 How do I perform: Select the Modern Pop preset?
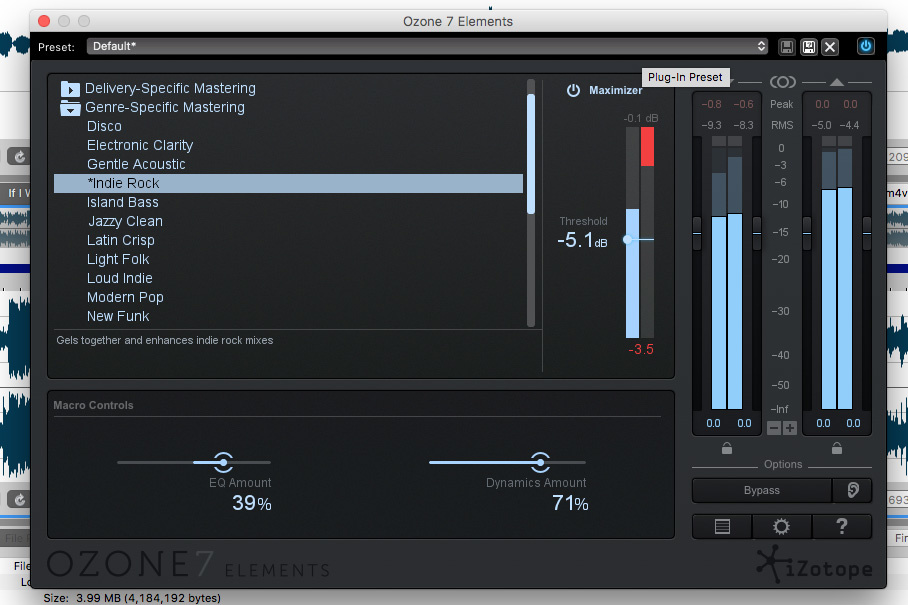125,298
